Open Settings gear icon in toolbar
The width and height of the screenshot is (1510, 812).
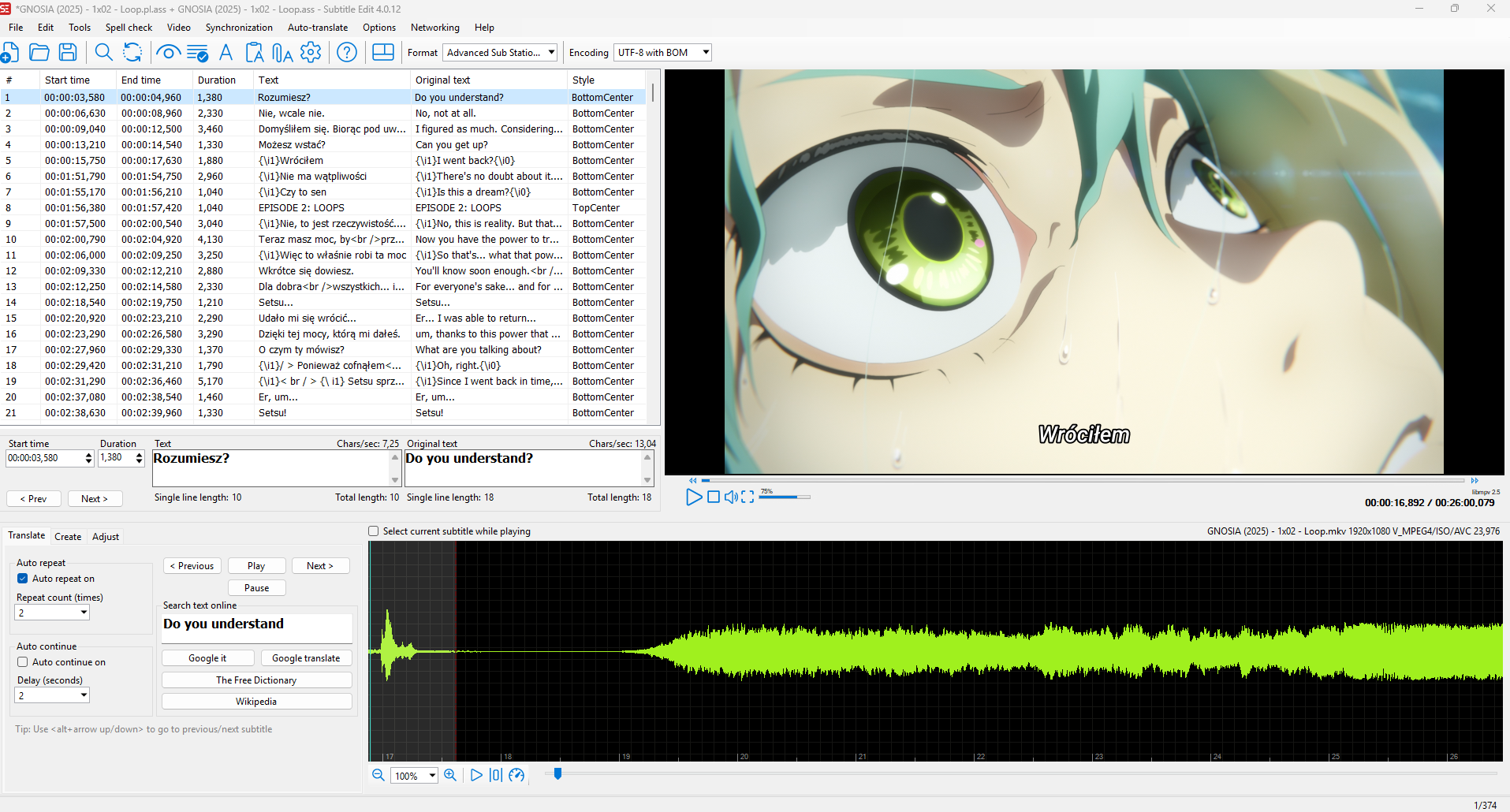(x=311, y=53)
